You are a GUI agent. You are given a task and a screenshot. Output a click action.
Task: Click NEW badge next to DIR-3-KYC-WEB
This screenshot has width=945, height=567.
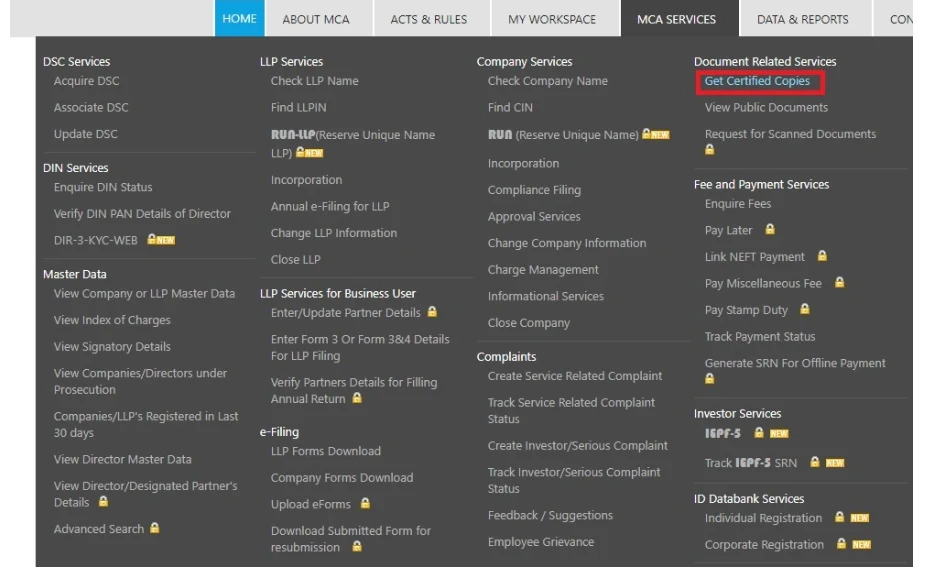tap(166, 240)
